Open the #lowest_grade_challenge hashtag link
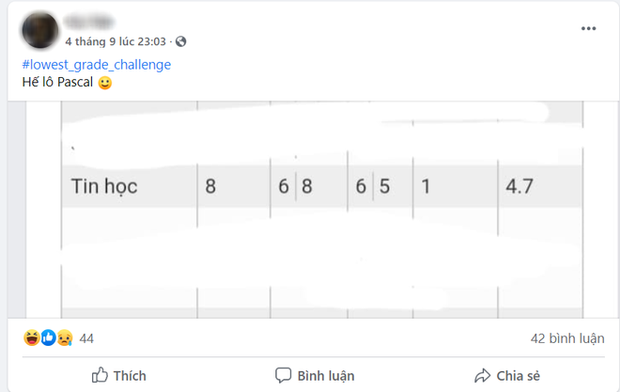 click(x=96, y=64)
